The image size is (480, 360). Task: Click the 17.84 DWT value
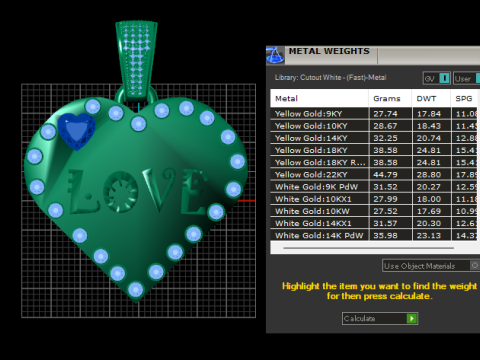pos(429,114)
